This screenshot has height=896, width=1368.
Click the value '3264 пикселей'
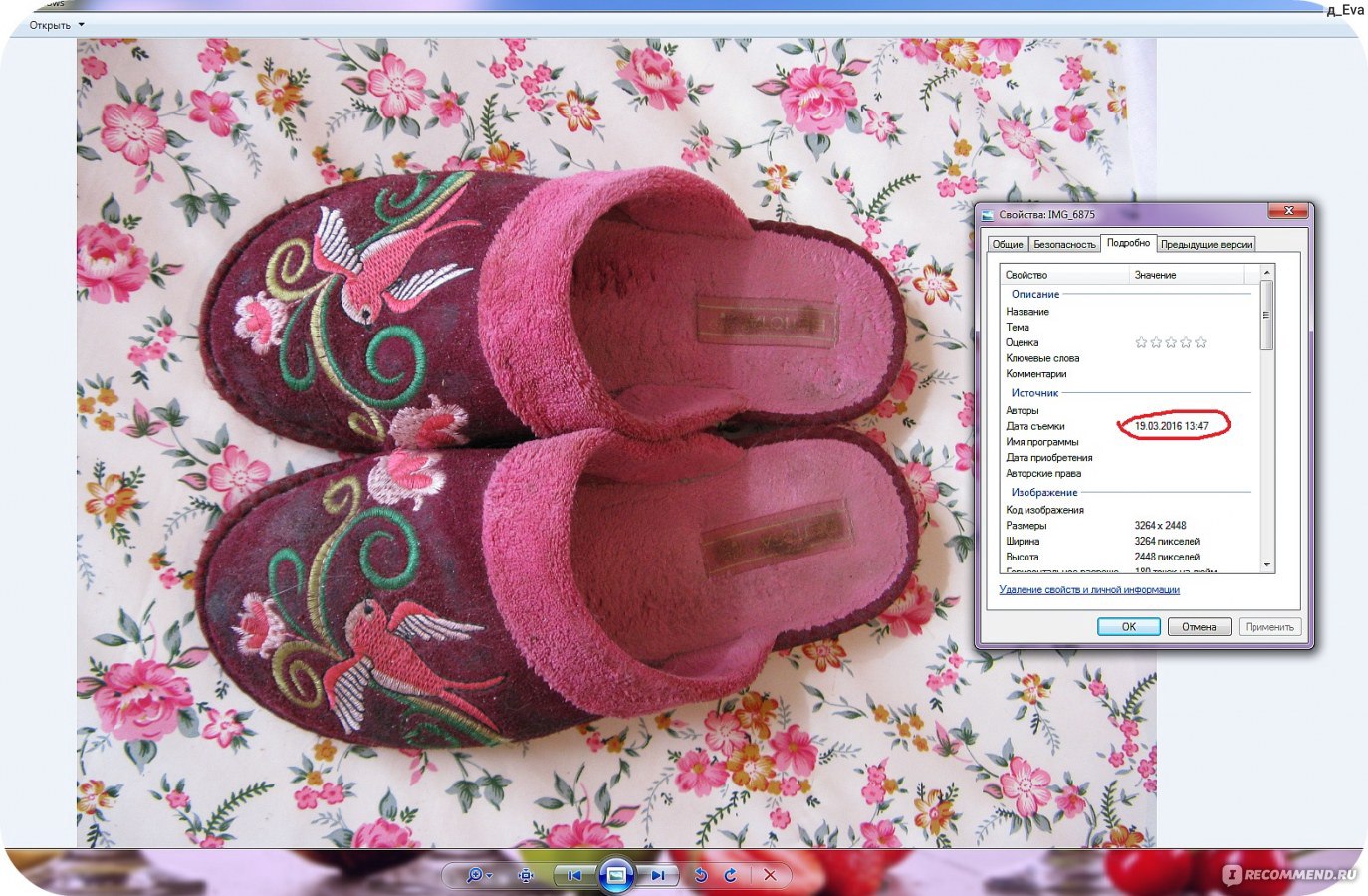1167,542
